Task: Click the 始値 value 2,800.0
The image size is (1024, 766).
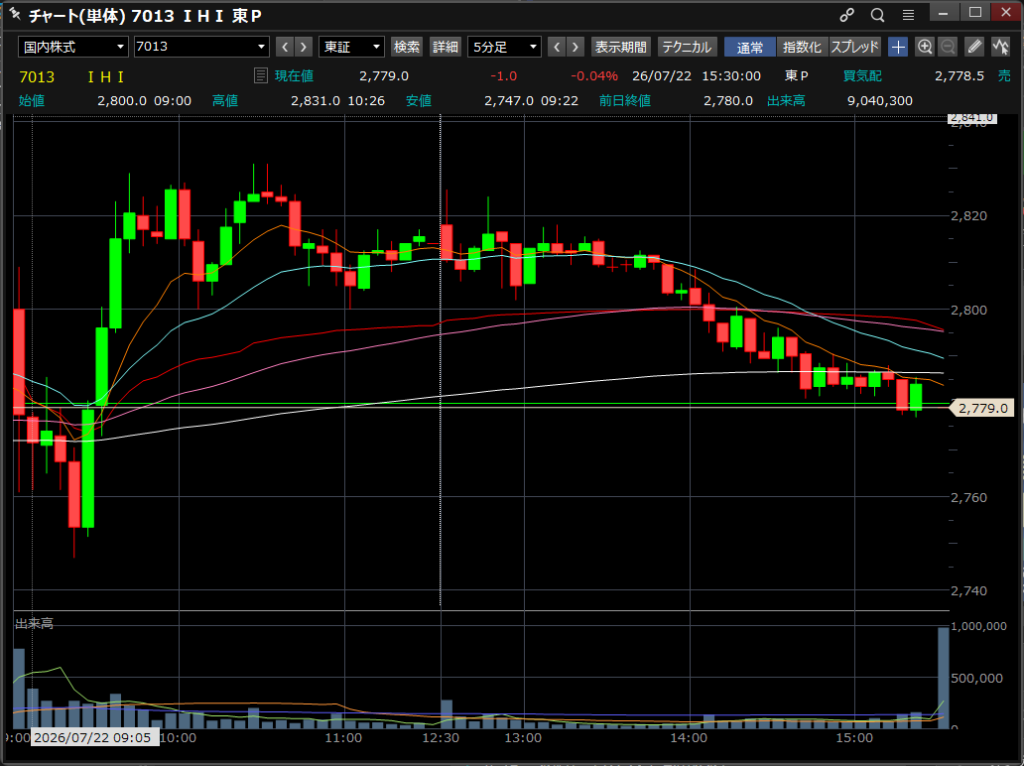Action: (x=122, y=101)
